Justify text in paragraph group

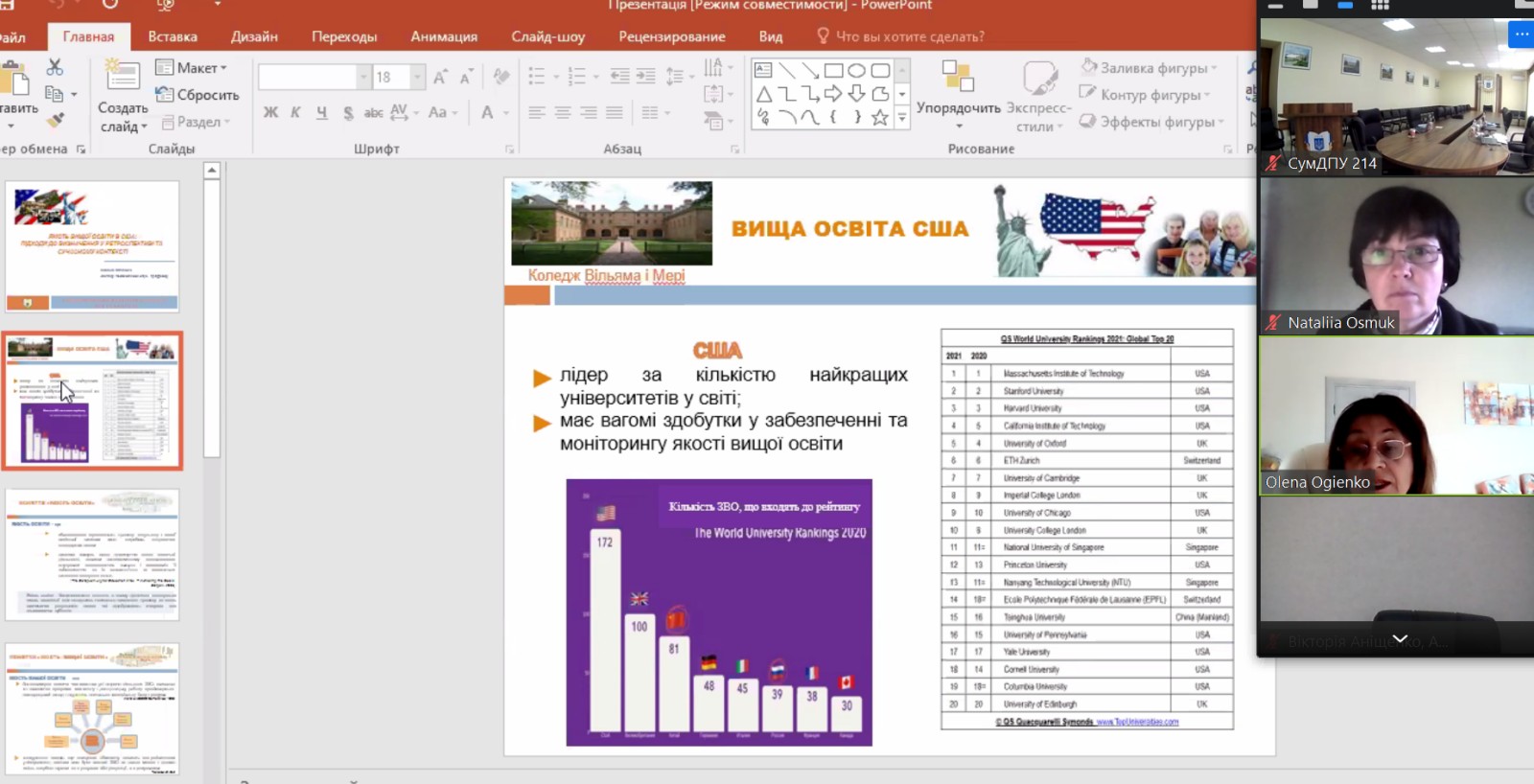pos(614,113)
